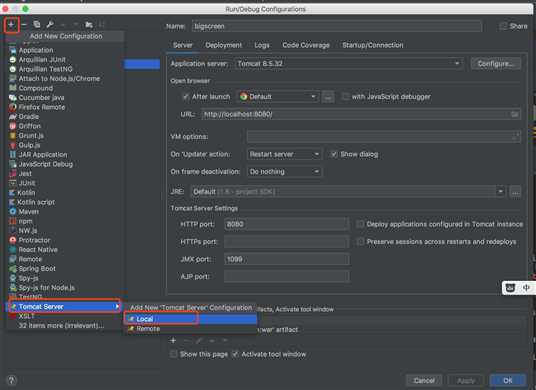
Task: Click the HTTP port field showing 8080
Action: click(x=286, y=224)
